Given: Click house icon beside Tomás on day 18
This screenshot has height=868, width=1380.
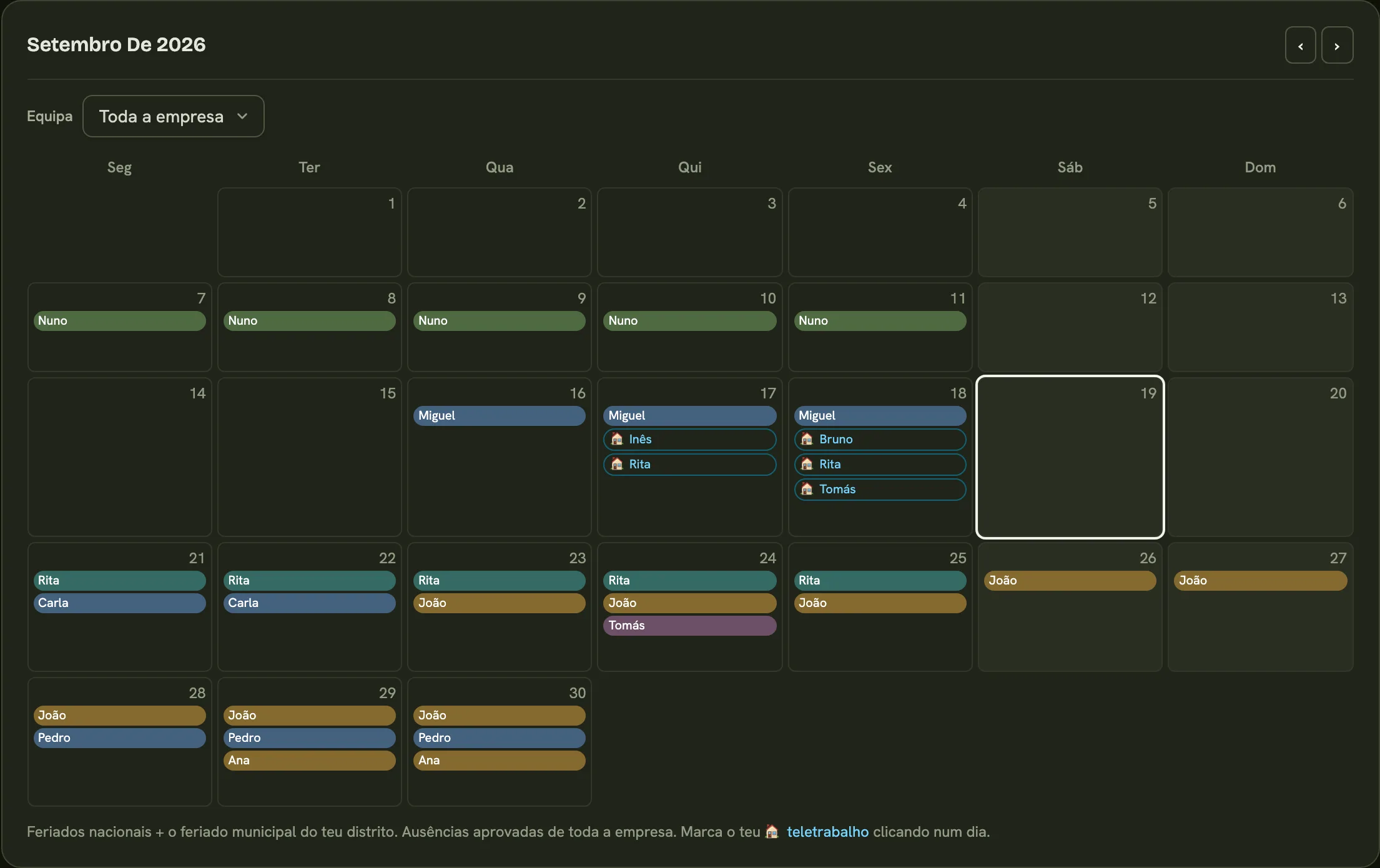Looking at the screenshot, I should [x=807, y=489].
